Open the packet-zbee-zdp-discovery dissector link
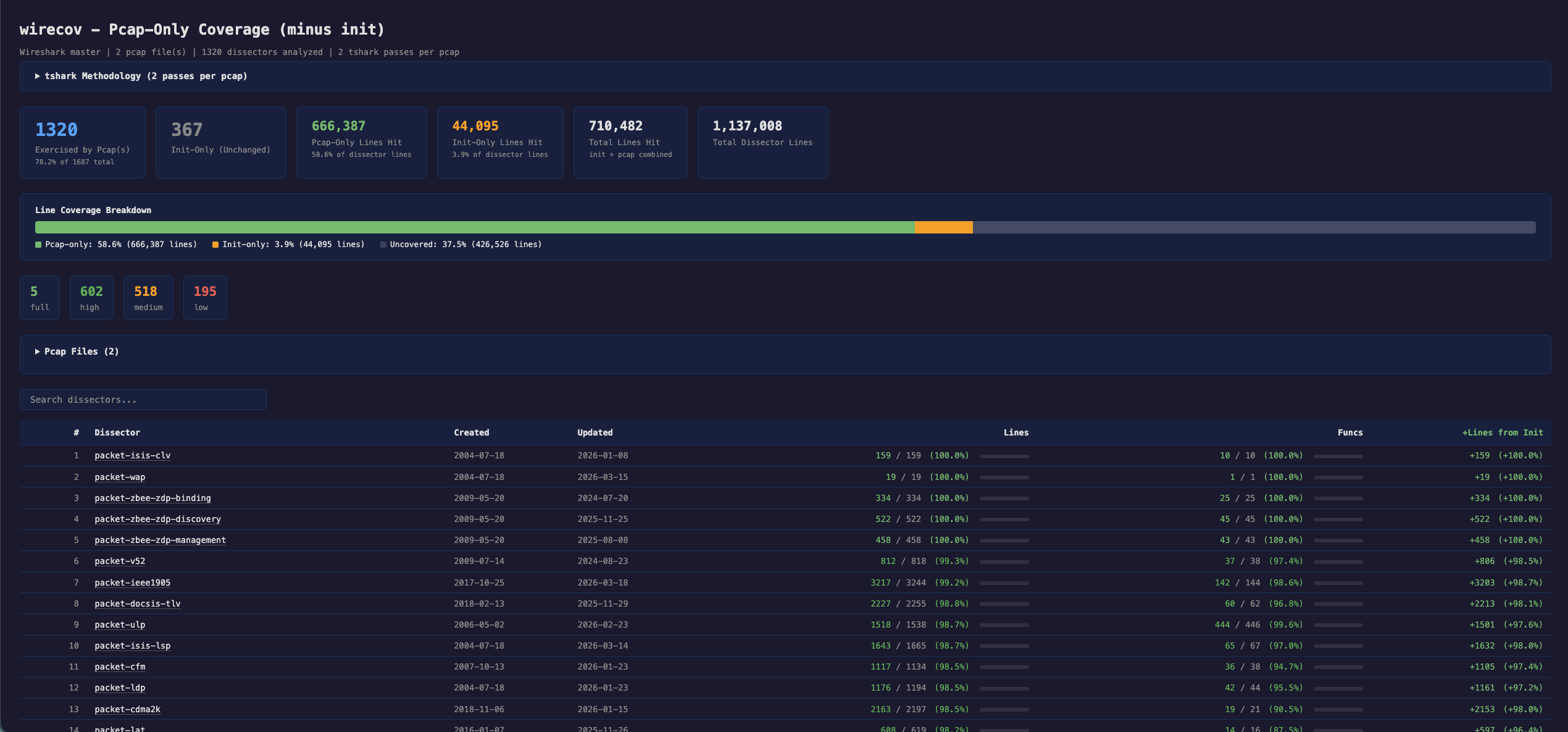 157,519
